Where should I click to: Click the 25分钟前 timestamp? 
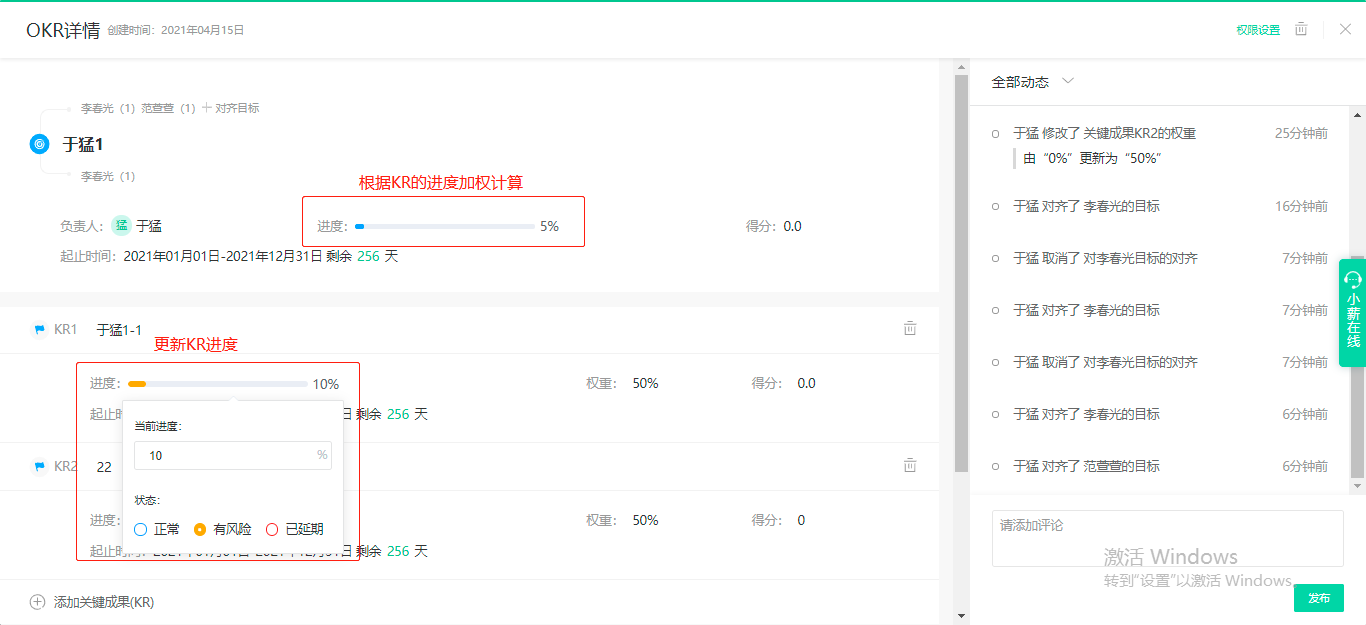click(x=1301, y=133)
